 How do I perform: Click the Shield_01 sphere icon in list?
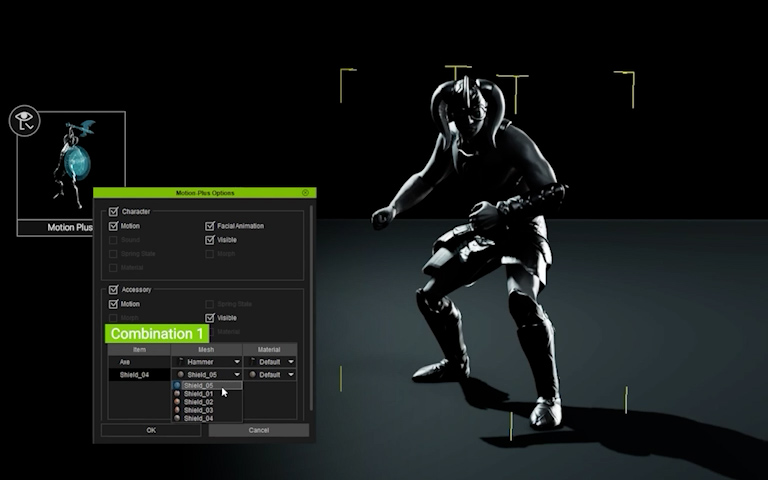178,394
